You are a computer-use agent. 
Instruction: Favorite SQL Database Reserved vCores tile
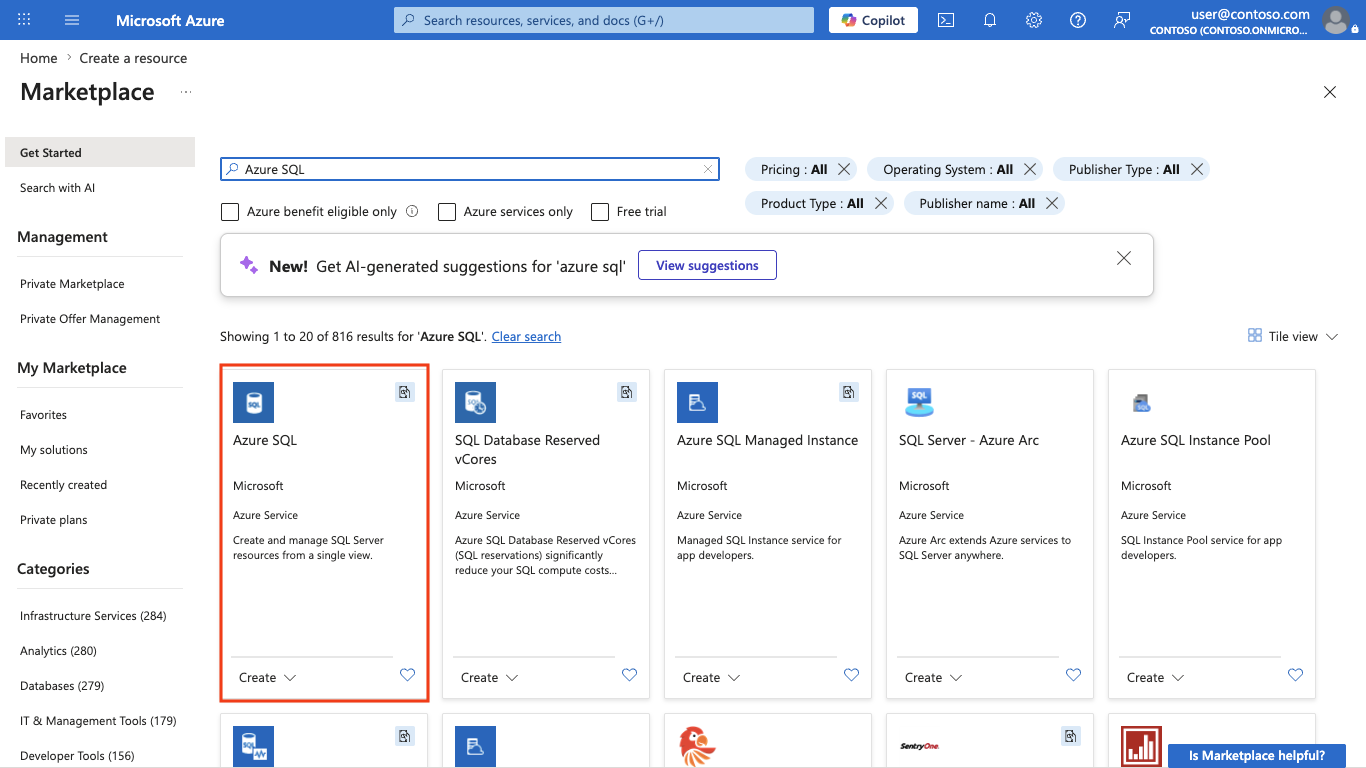pos(629,675)
